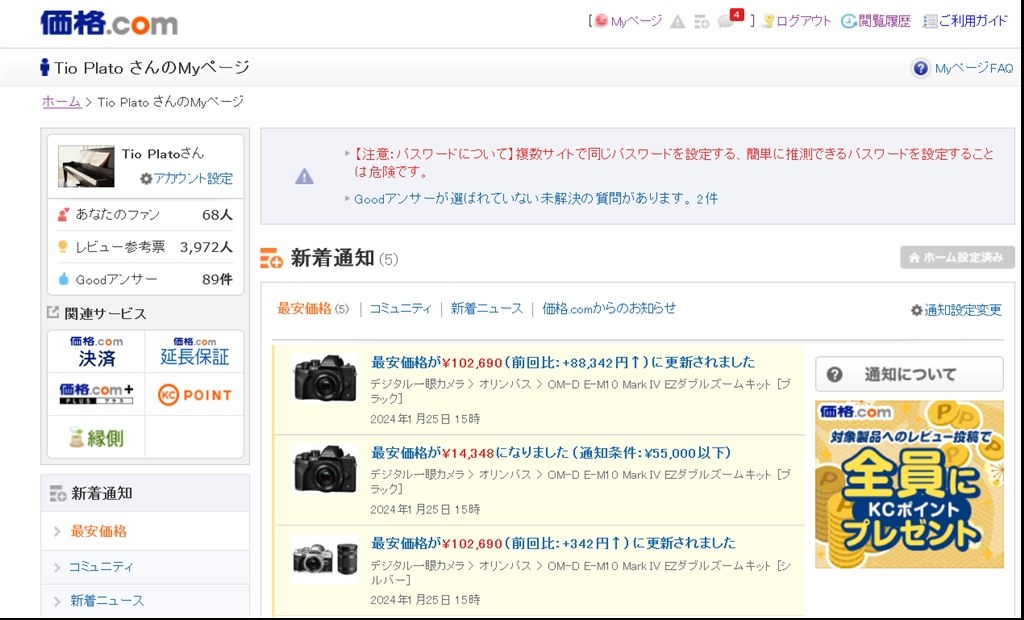Click the 価格.com logo in header
The height and width of the screenshot is (620, 1024).
[x=109, y=23]
